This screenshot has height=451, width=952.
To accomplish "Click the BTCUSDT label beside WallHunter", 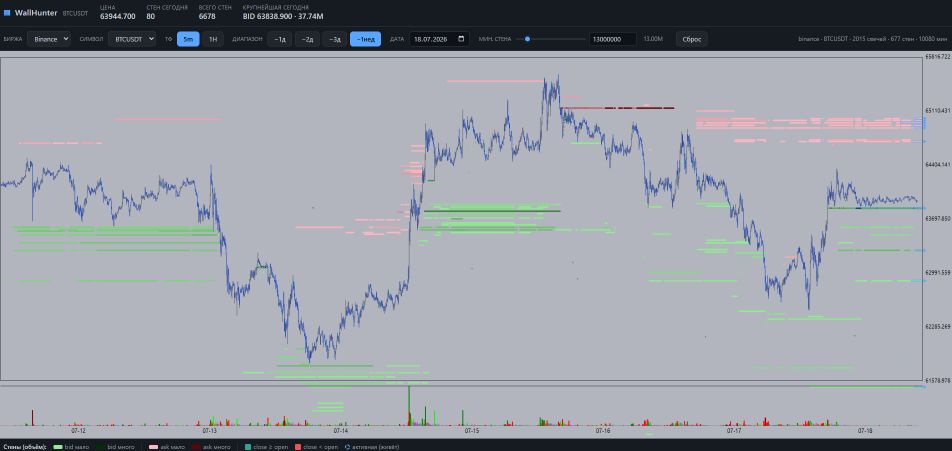I will click(75, 13).
